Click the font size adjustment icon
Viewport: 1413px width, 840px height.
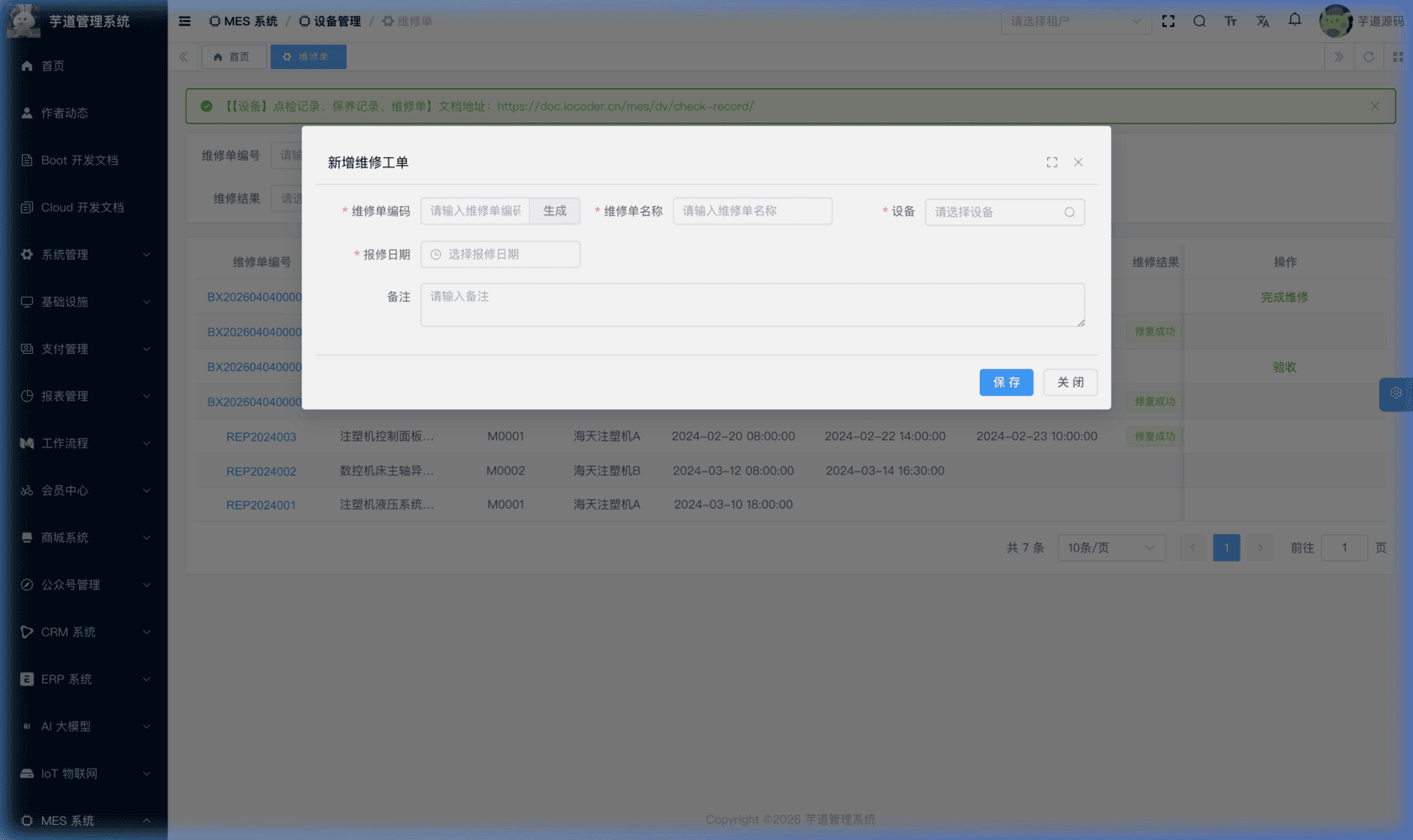(1230, 21)
